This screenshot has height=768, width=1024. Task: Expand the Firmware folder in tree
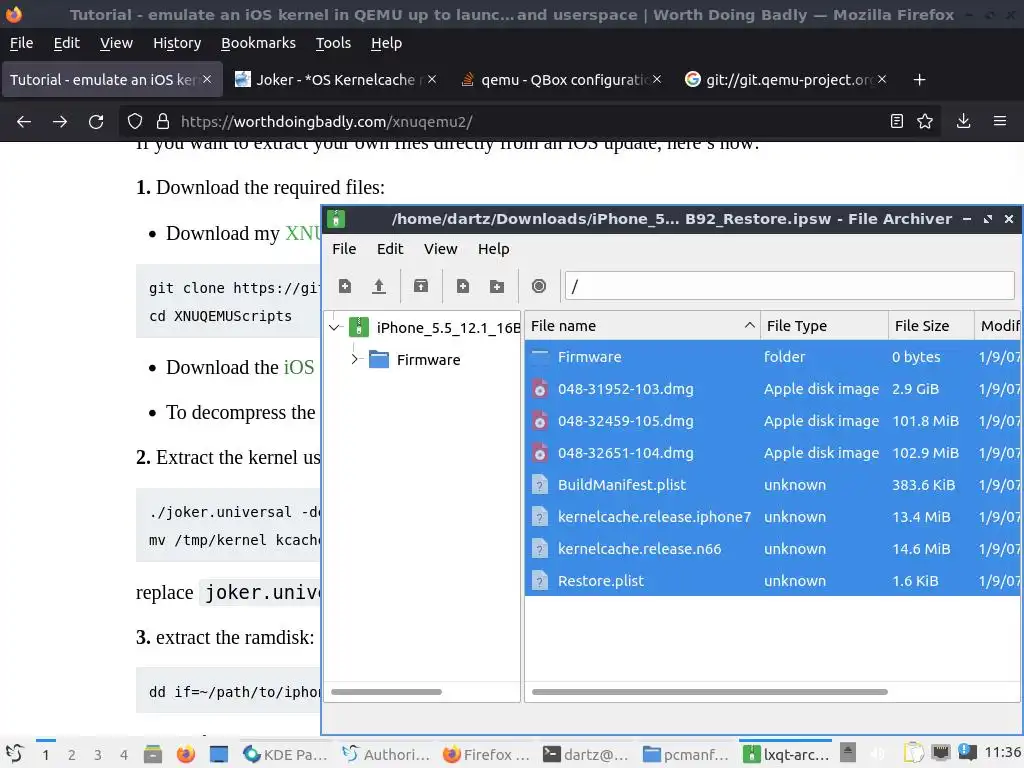tap(355, 359)
